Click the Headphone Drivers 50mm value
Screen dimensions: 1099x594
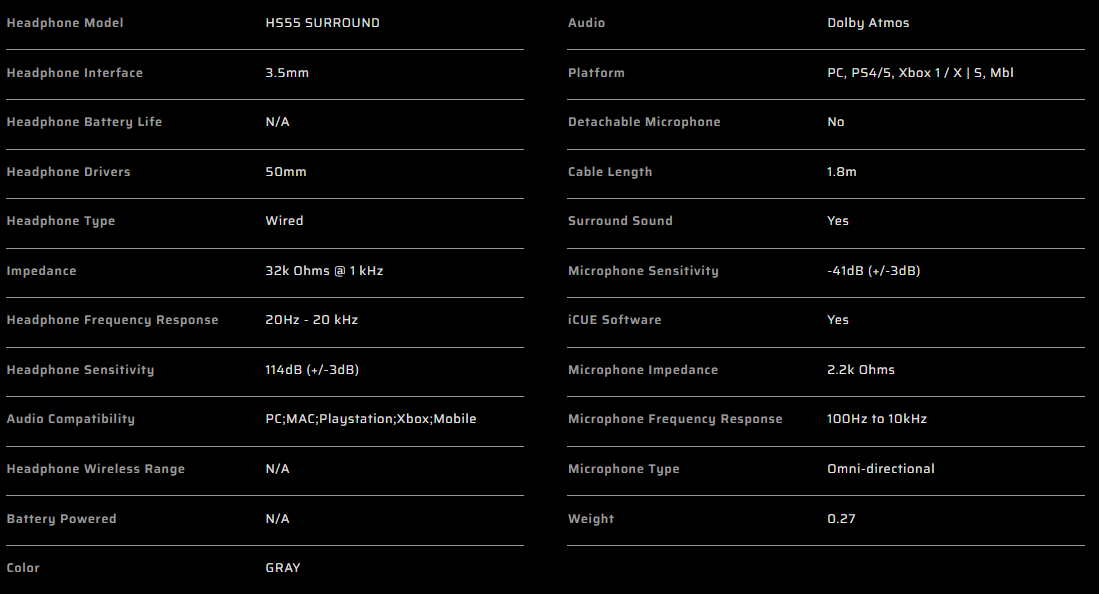tap(286, 172)
